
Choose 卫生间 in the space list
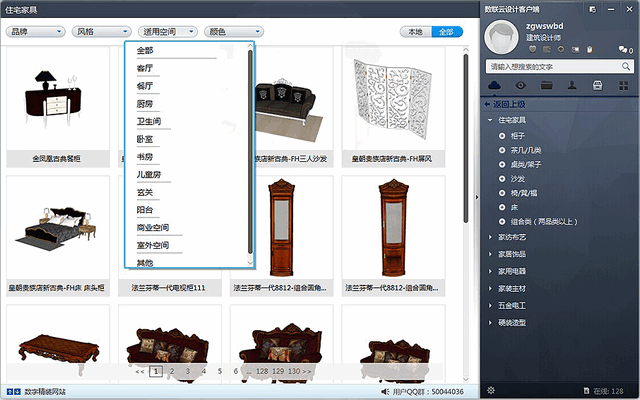[149, 121]
